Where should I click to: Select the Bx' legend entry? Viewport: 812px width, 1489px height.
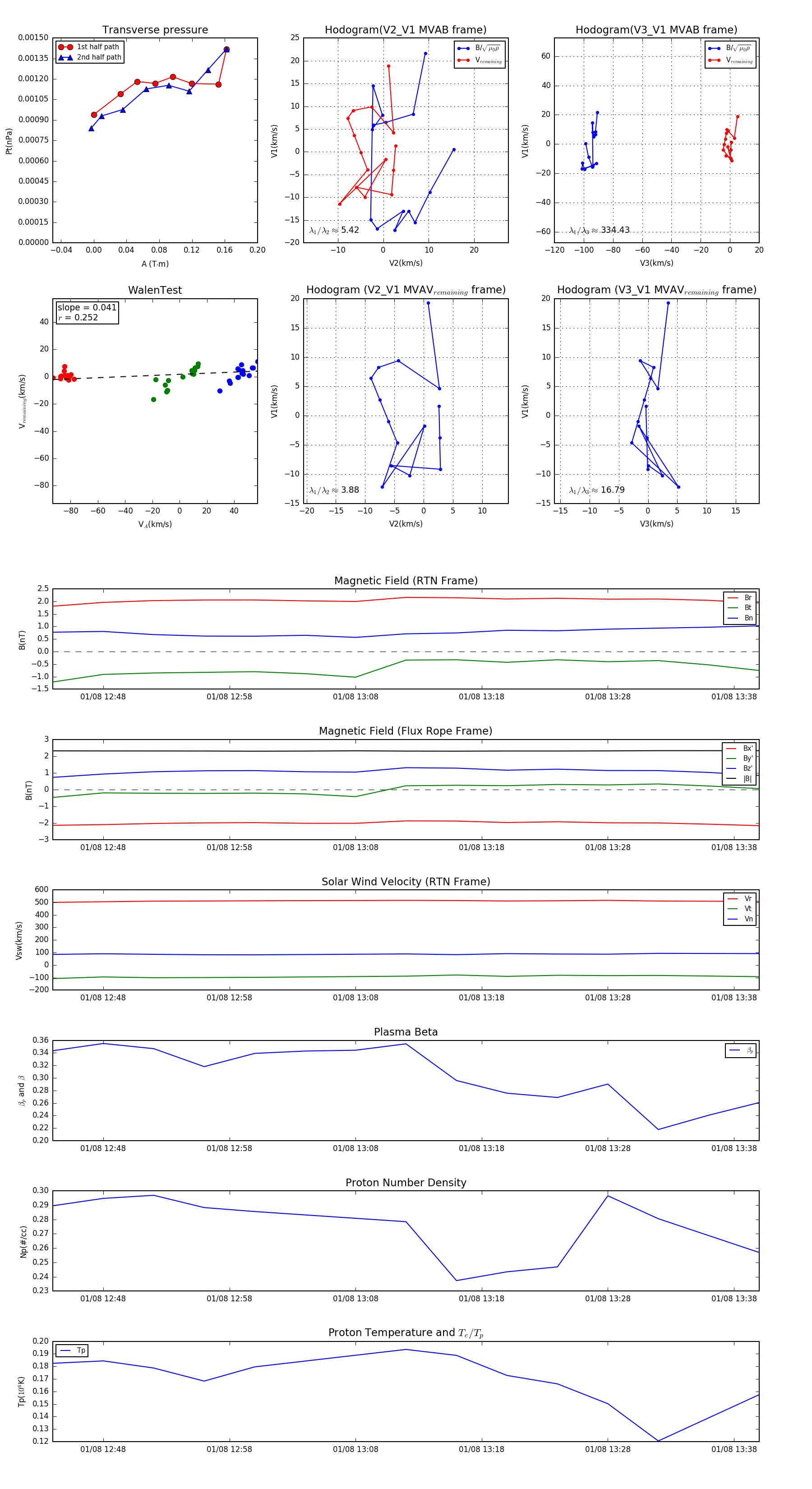click(739, 749)
